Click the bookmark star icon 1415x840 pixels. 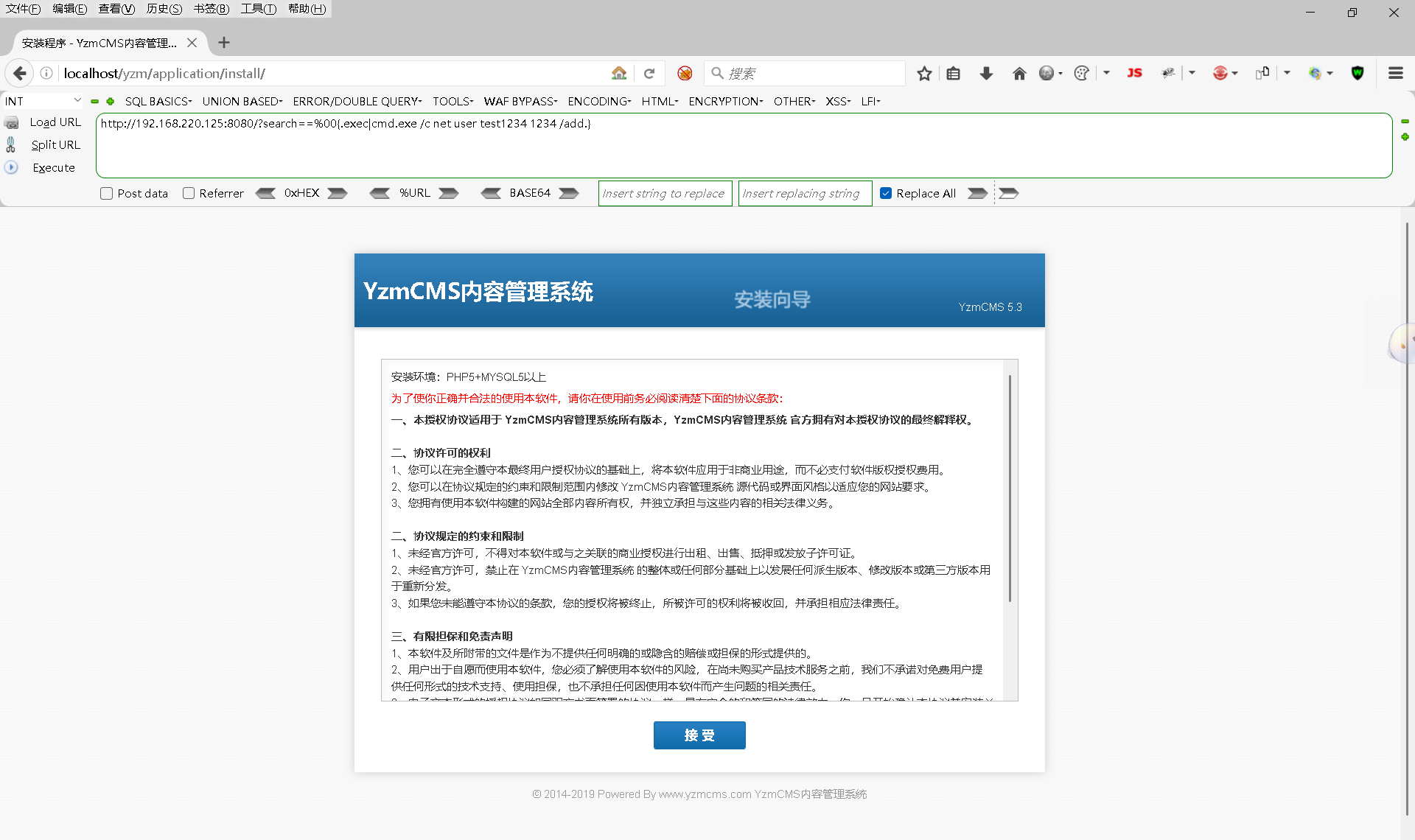[924, 74]
